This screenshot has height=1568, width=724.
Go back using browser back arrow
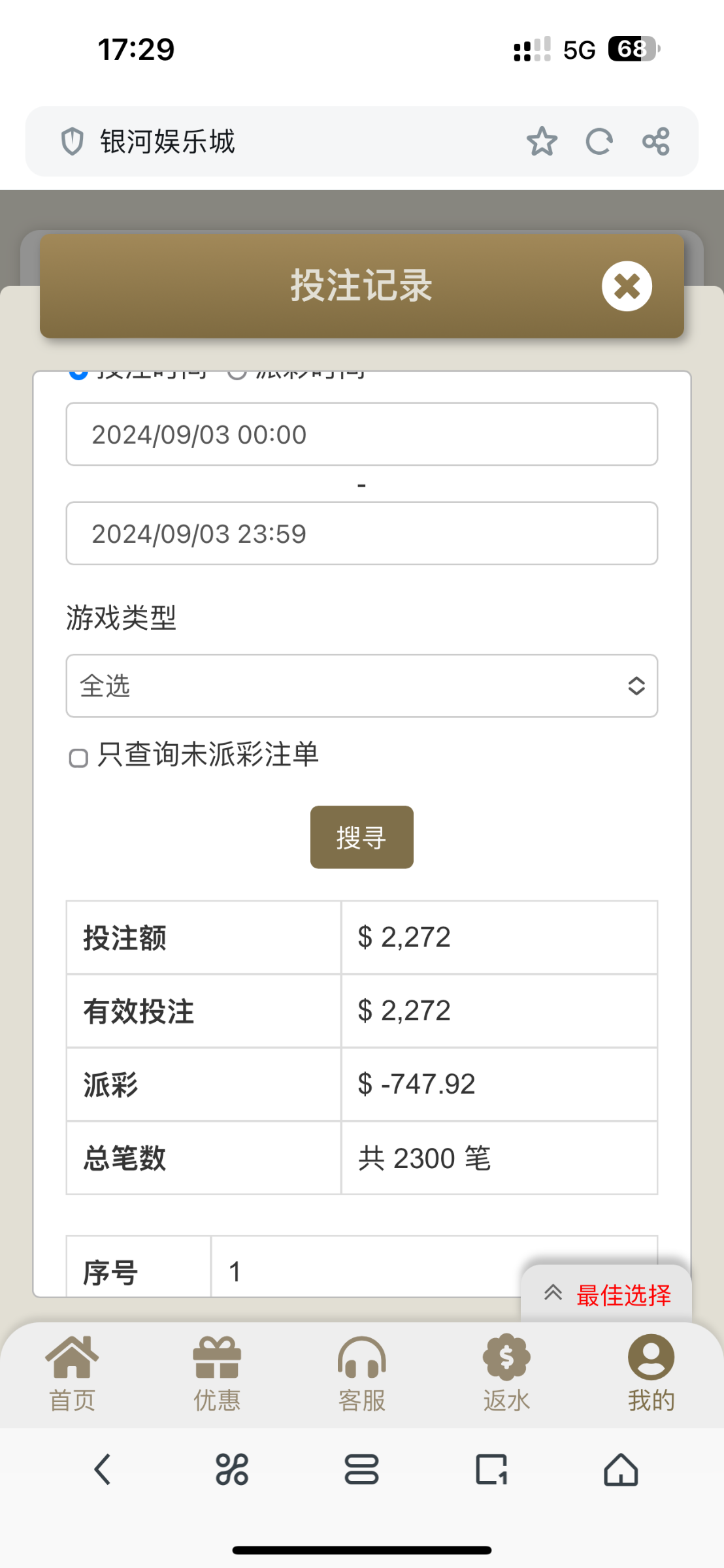point(103,1470)
